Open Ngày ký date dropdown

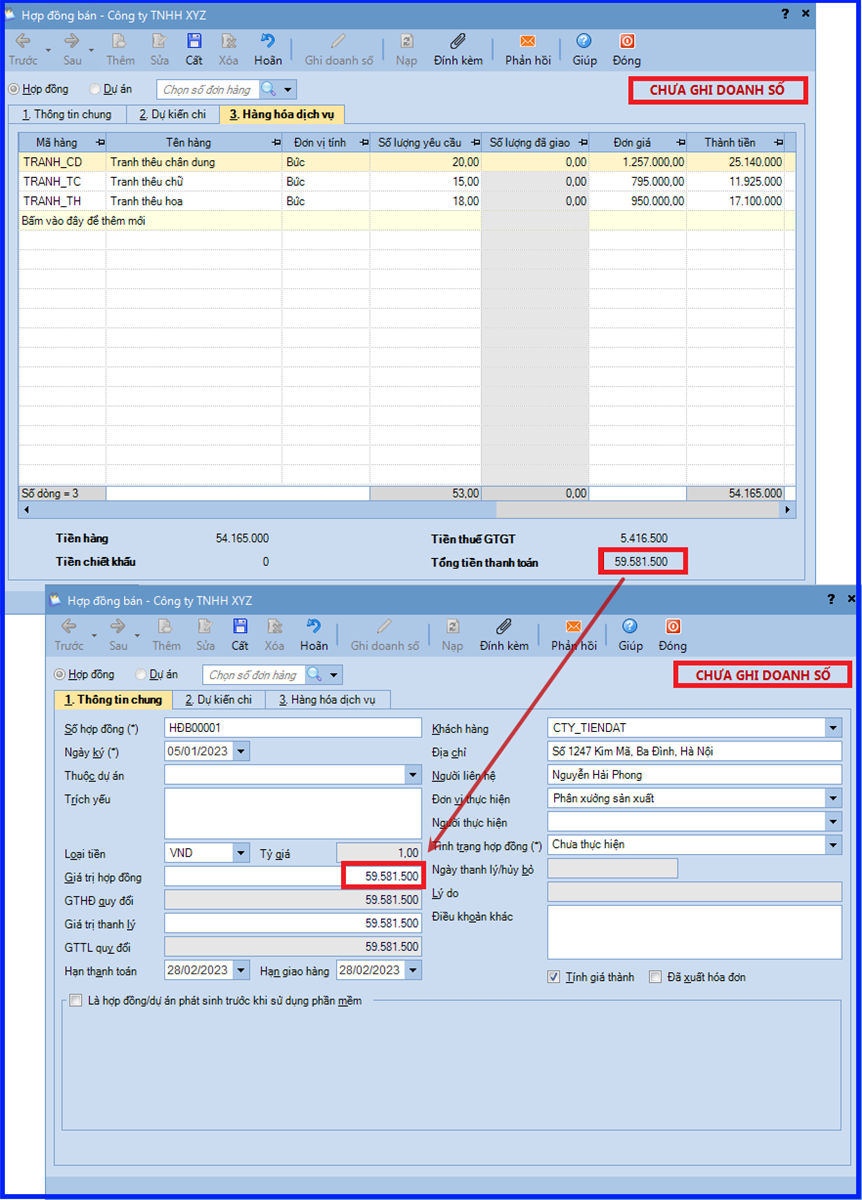(242, 751)
